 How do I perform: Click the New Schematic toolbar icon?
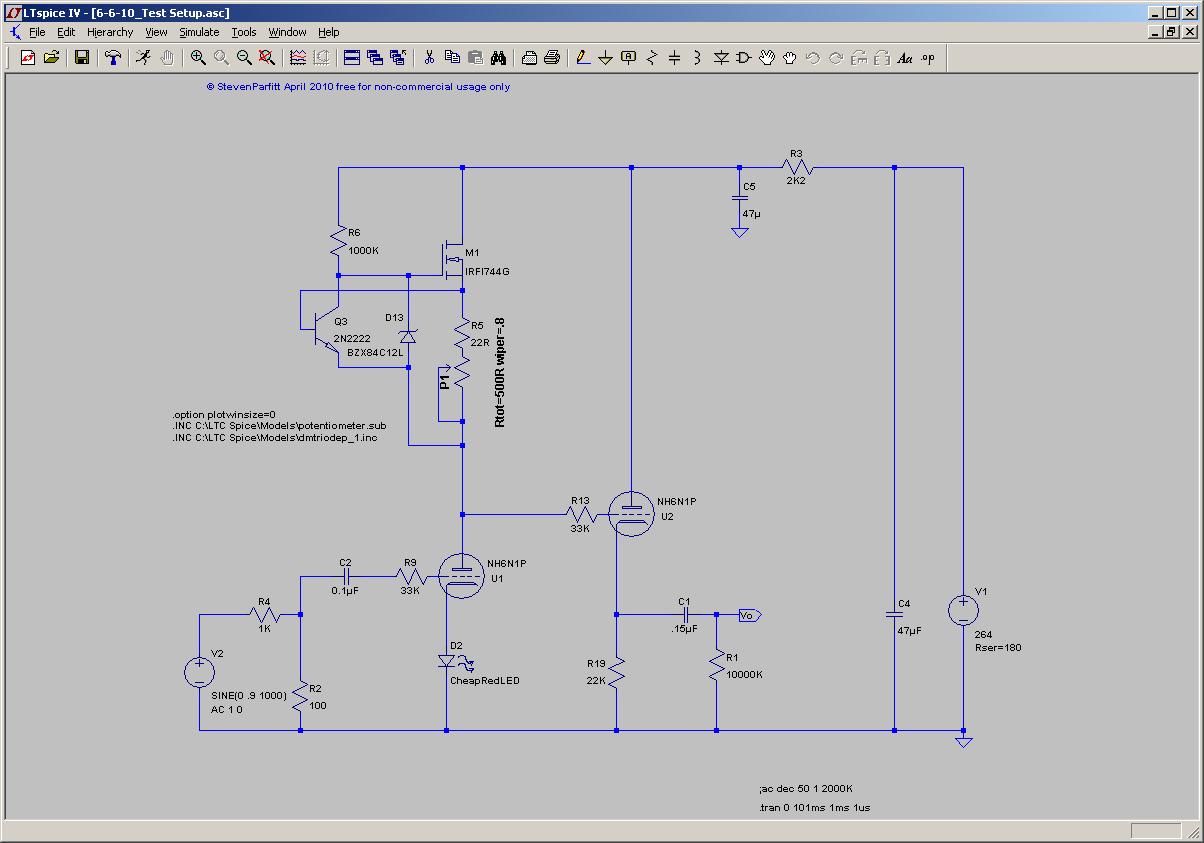(27, 58)
